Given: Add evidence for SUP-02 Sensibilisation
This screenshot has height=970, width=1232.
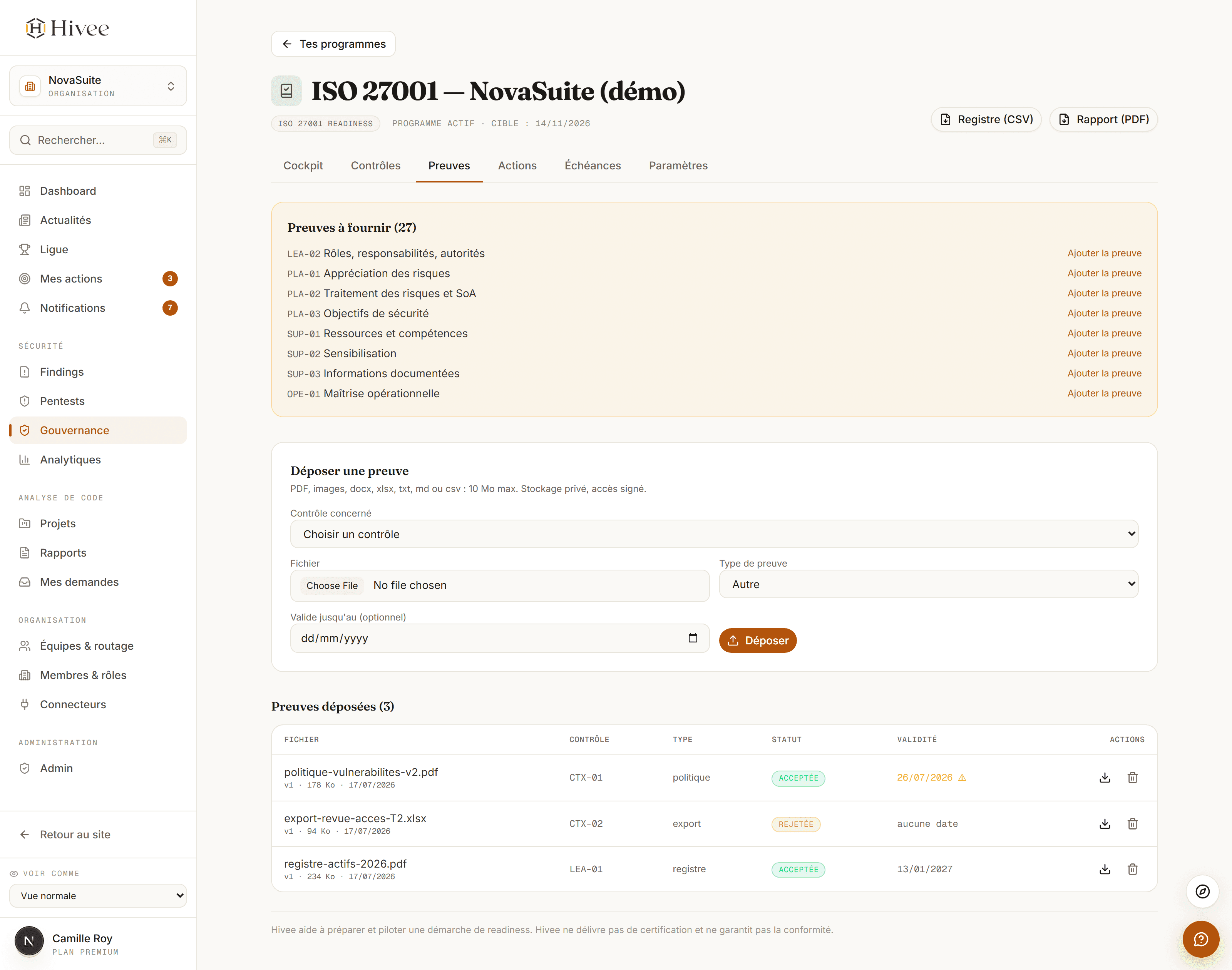Looking at the screenshot, I should tap(1104, 353).
